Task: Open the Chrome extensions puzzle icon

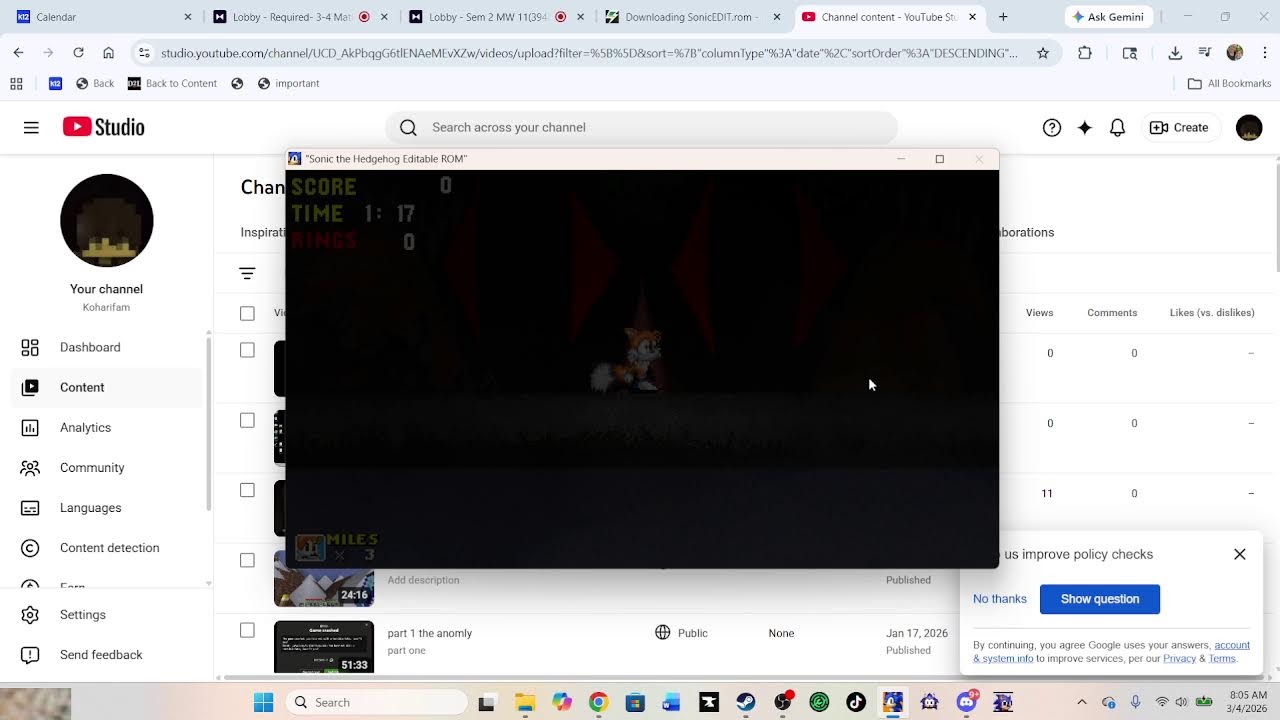Action: [1085, 53]
